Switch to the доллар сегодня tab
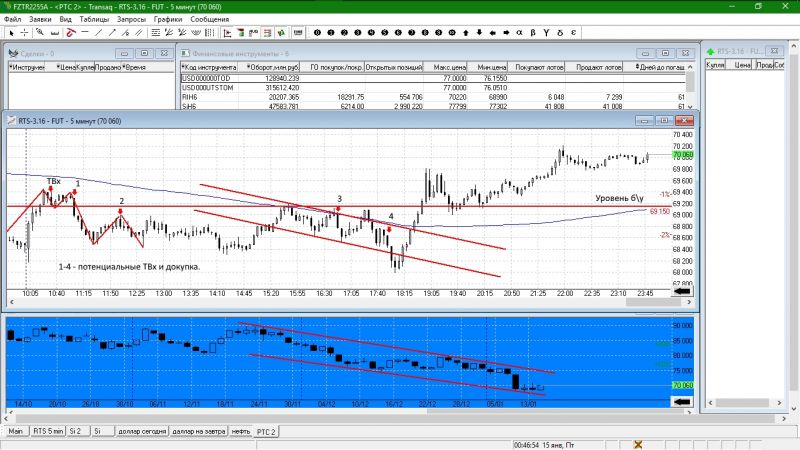Viewport: 800px width, 450px height. [142, 431]
